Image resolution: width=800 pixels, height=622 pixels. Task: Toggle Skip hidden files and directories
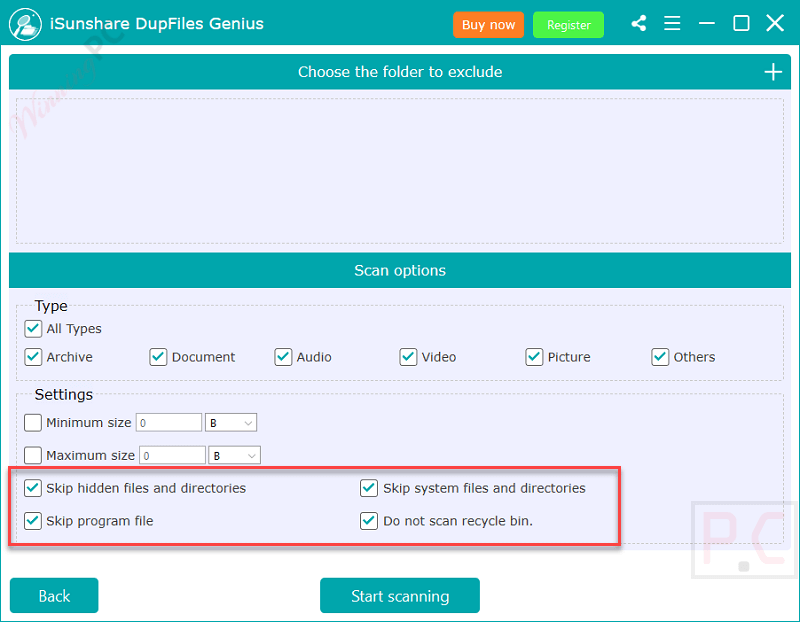pos(34,489)
